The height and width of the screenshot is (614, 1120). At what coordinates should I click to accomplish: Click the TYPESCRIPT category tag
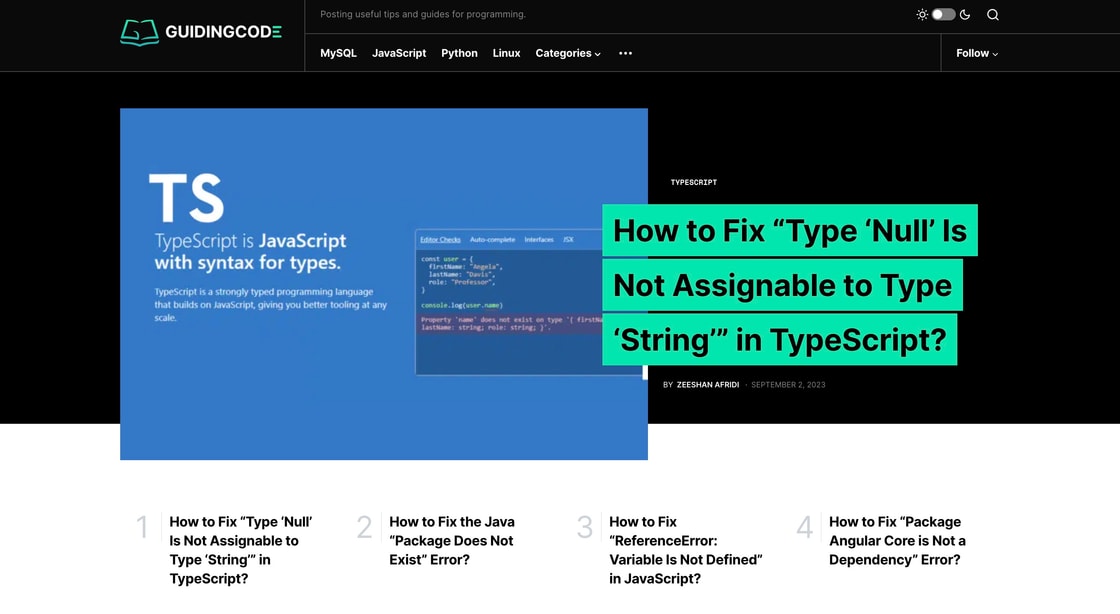(x=693, y=182)
